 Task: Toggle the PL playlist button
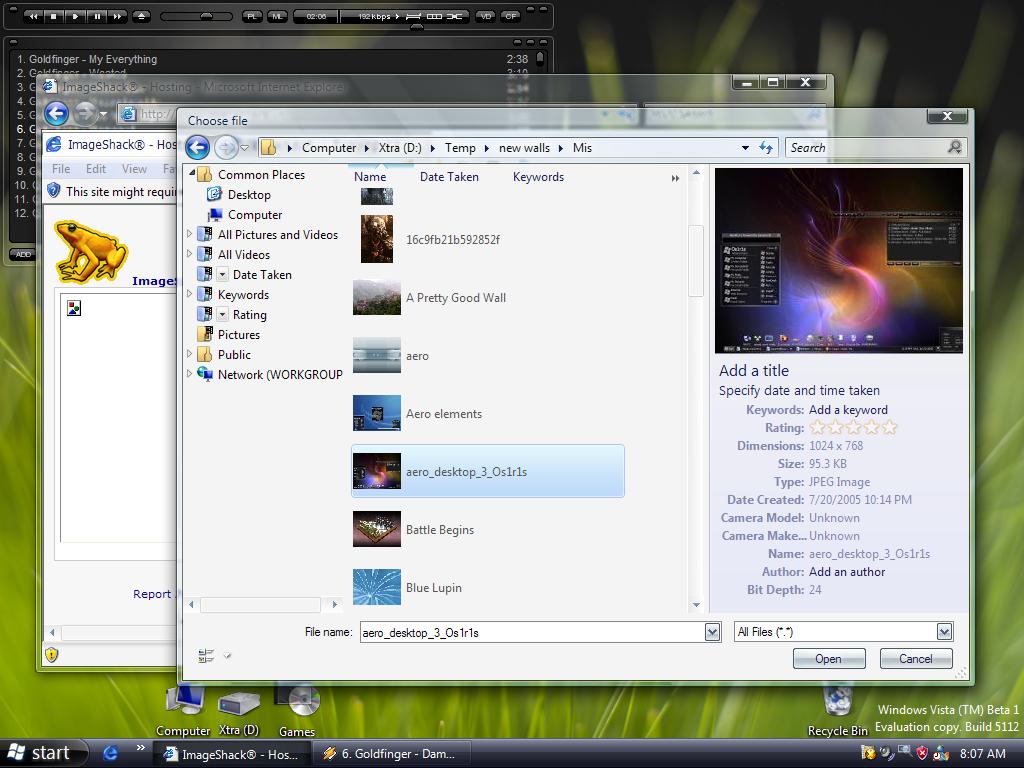point(252,16)
